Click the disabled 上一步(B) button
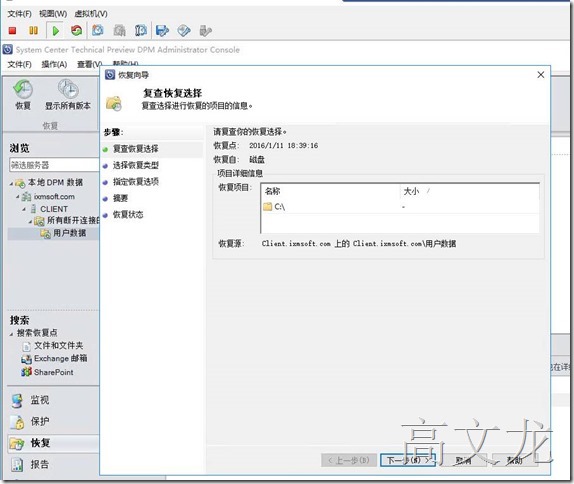The image size is (574, 484). (x=348, y=460)
